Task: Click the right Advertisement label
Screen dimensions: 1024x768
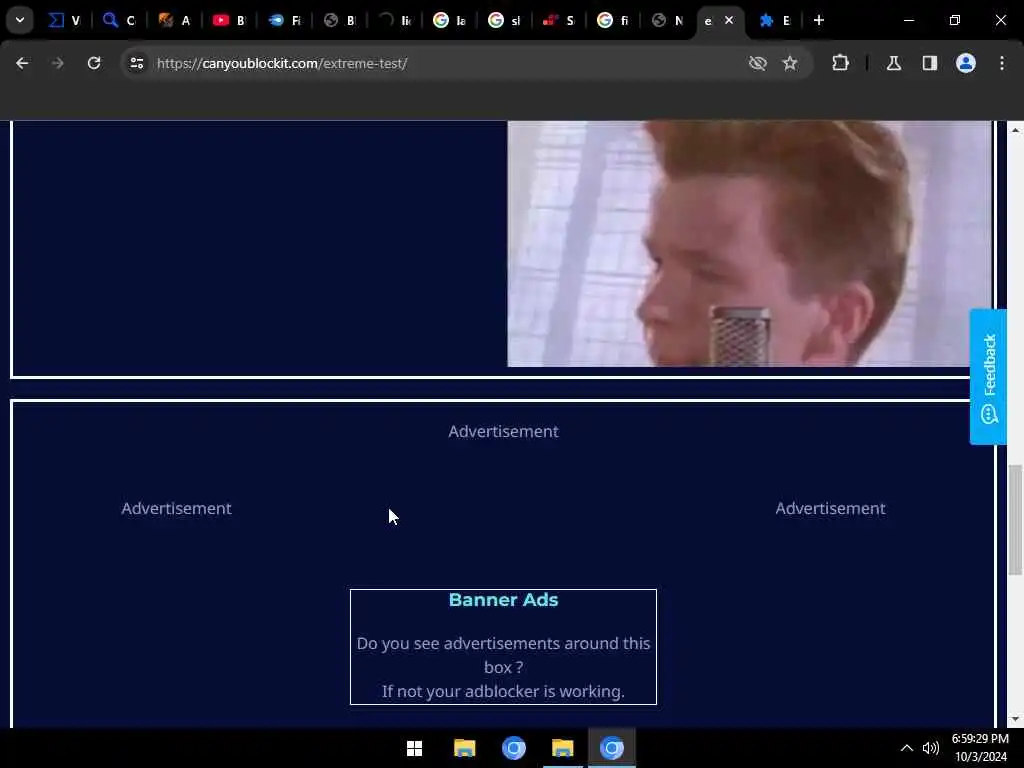Action: (x=831, y=509)
